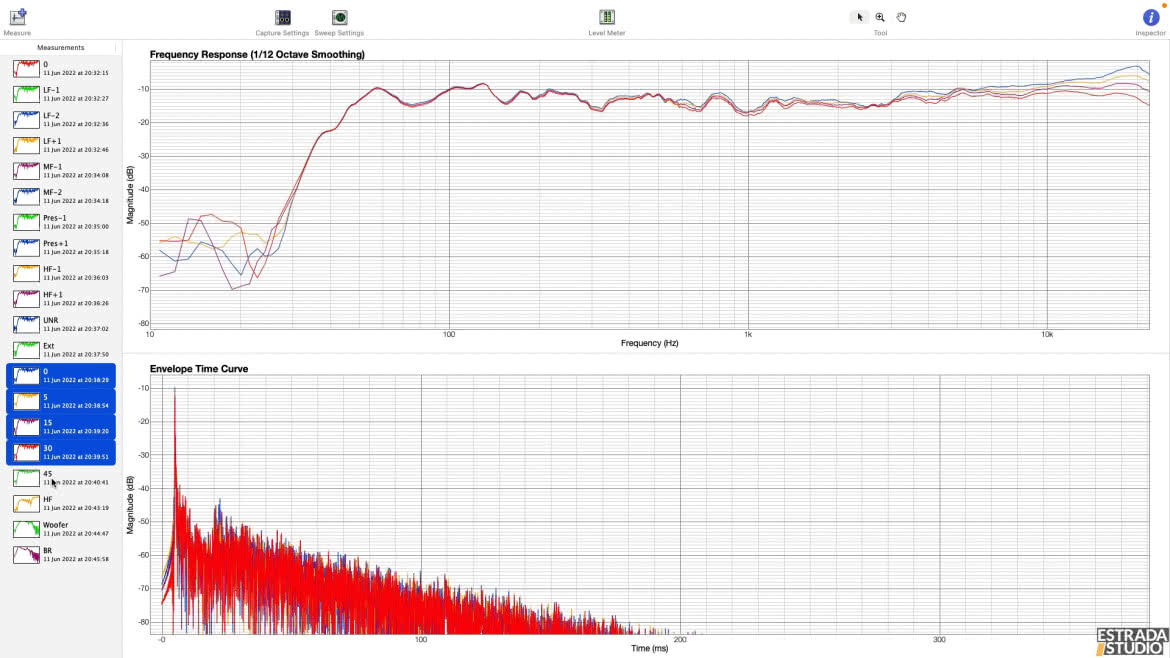Click the Time (ms) axis label

click(x=650, y=648)
